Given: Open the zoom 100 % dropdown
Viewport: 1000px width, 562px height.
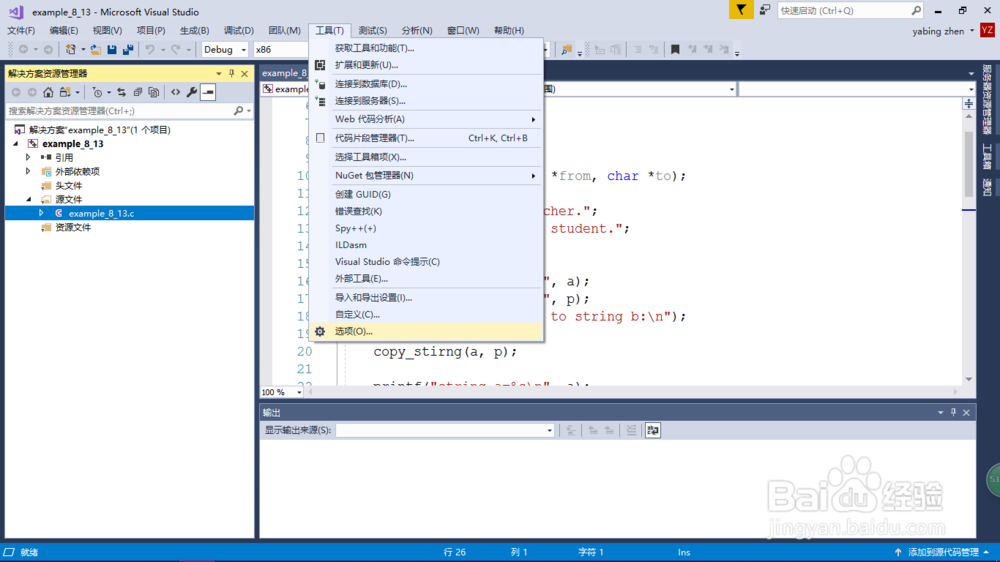Looking at the screenshot, I should [x=299, y=392].
